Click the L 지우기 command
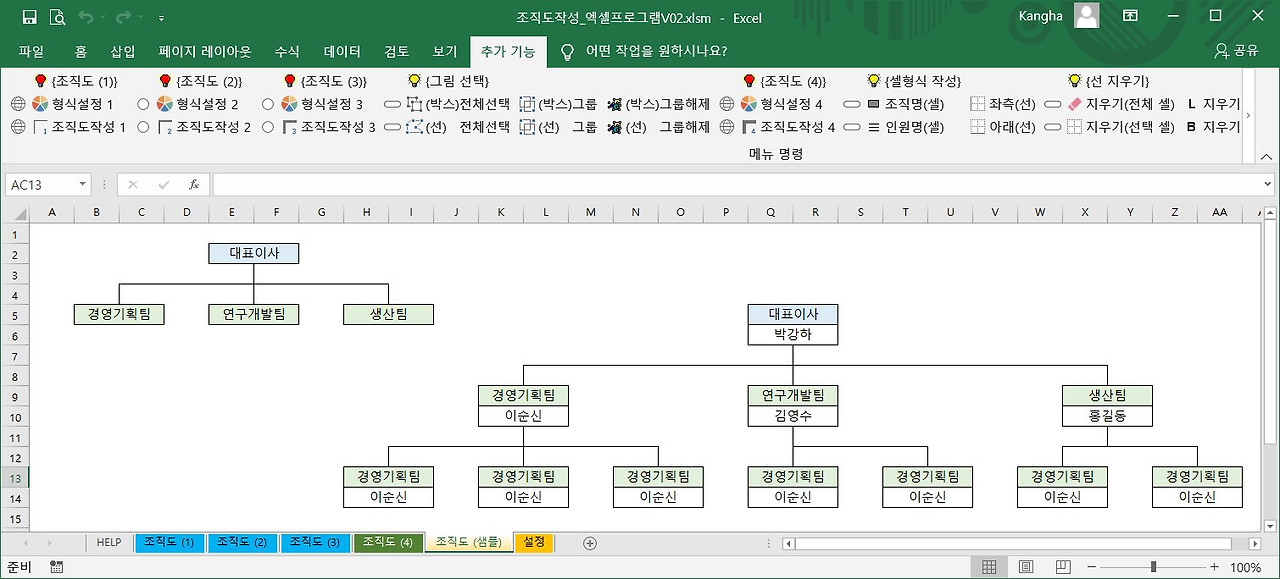This screenshot has height=579, width=1280. pos(1213,104)
